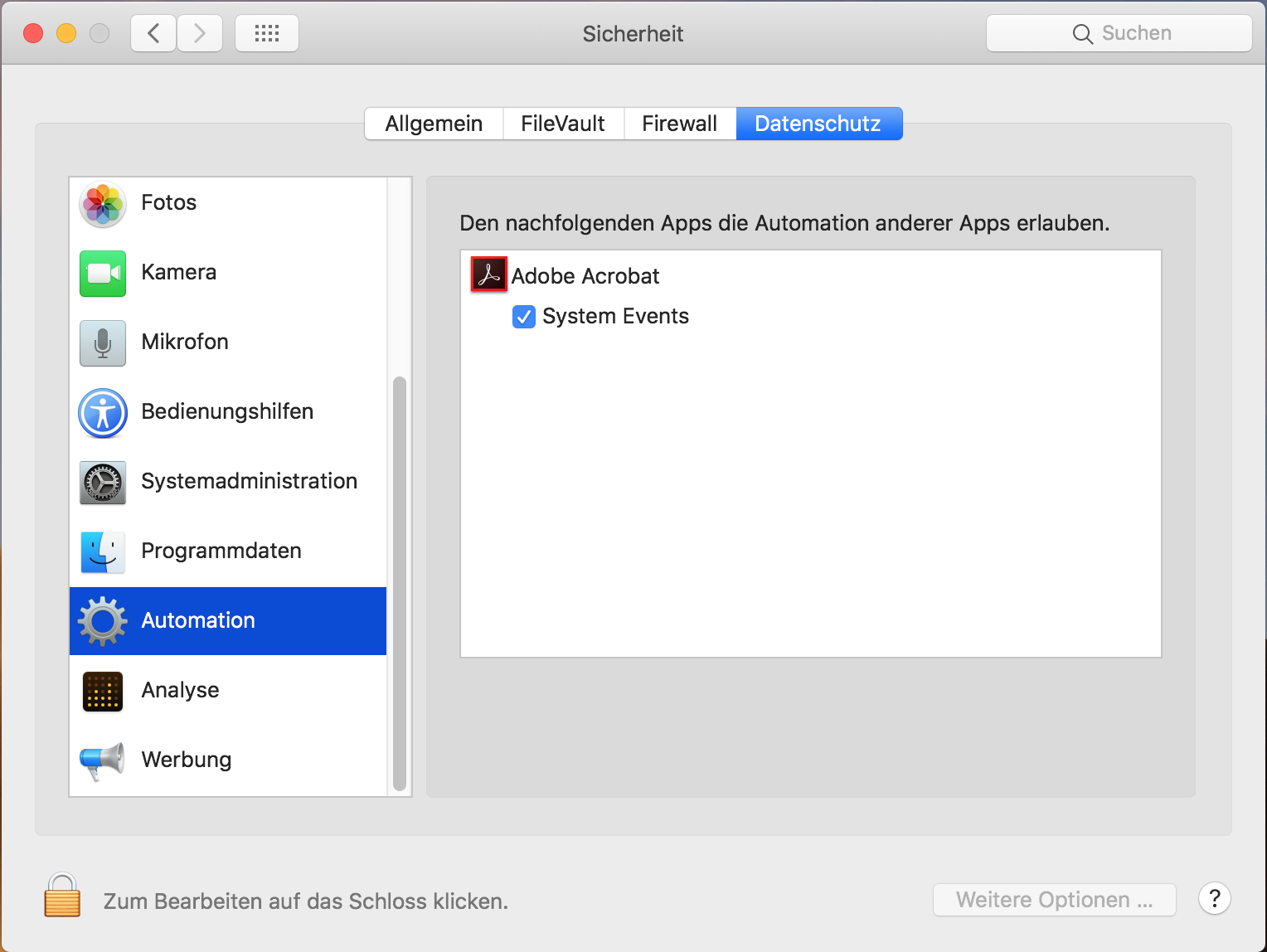Click the Systemadministration gear icon
Screen dimensions: 1267x952
(x=101, y=483)
